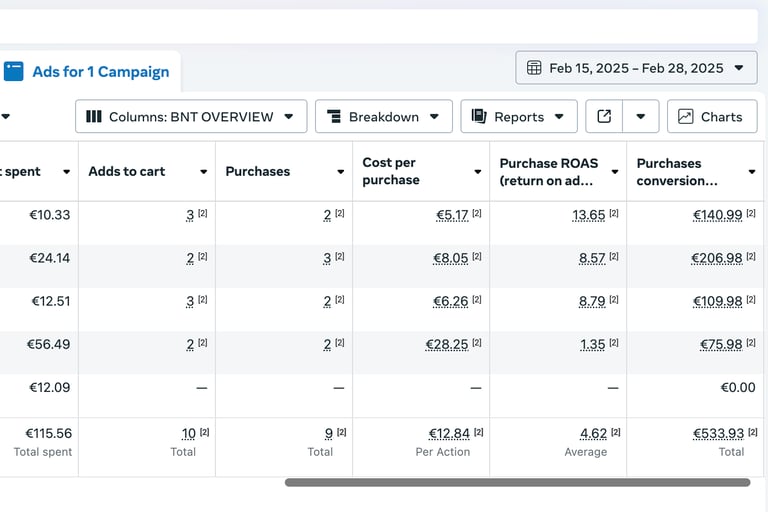Viewport: 768px width, 512px height.
Task: Open Cost per purchase column menu
Action: [x=478, y=171]
